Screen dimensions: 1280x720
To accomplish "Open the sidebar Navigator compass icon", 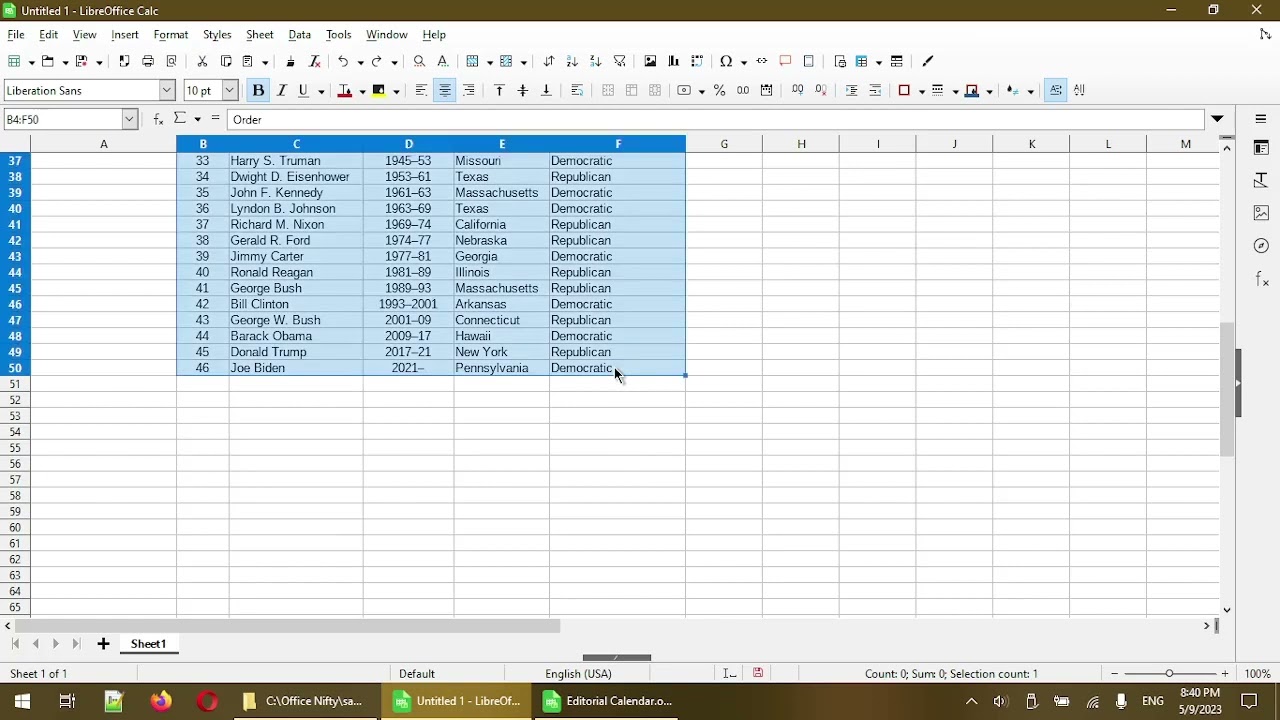I will point(1261,245).
